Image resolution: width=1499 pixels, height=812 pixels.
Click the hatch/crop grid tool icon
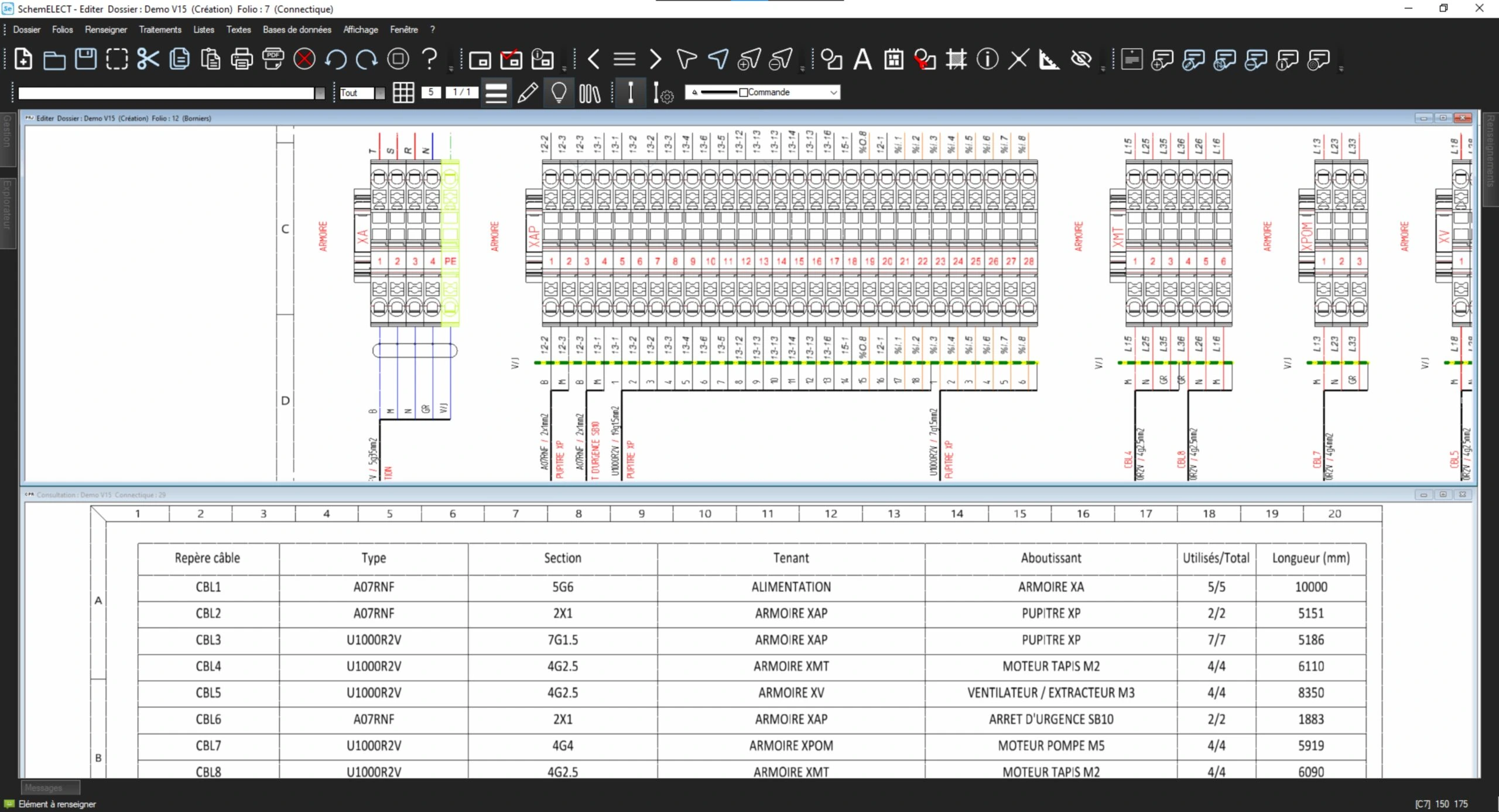(956, 59)
